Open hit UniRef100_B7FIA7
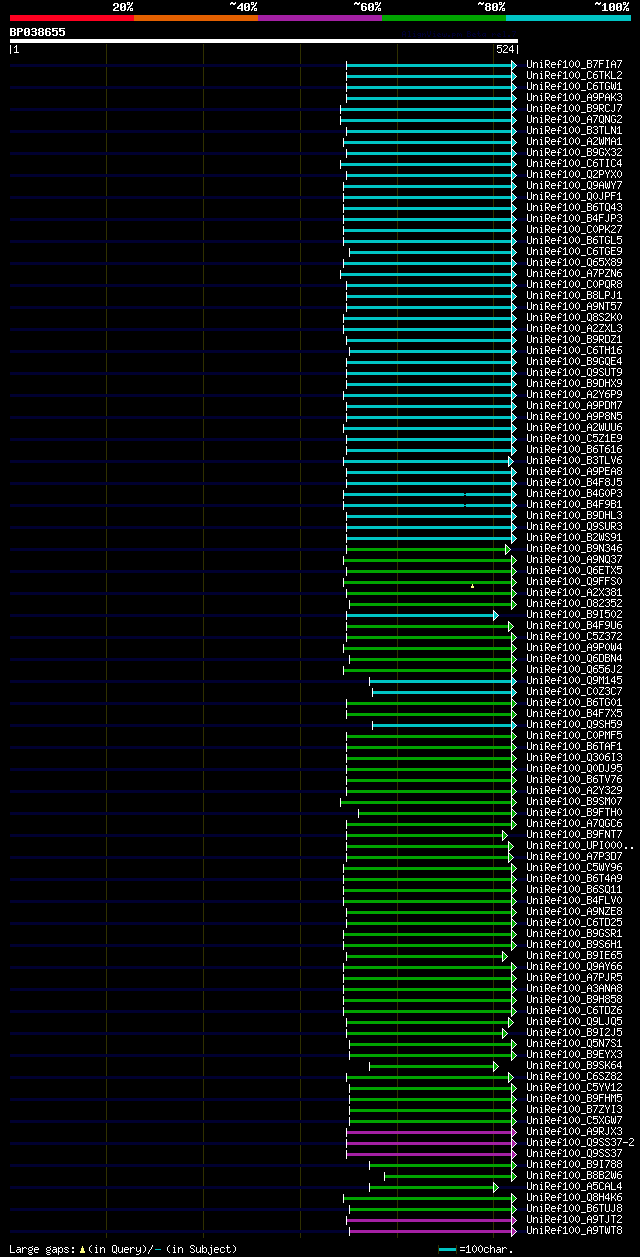Viewport: 640px width, 1257px height. (x=574, y=64)
